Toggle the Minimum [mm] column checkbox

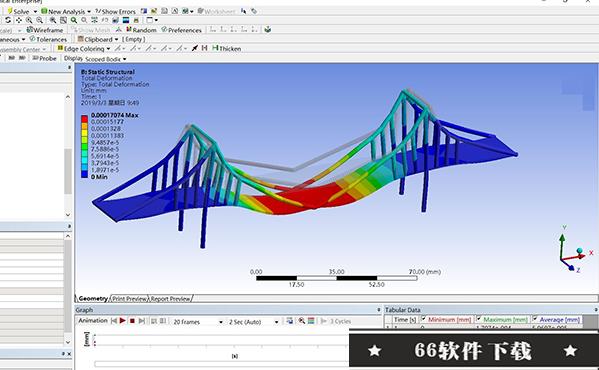pyautogui.click(x=423, y=318)
